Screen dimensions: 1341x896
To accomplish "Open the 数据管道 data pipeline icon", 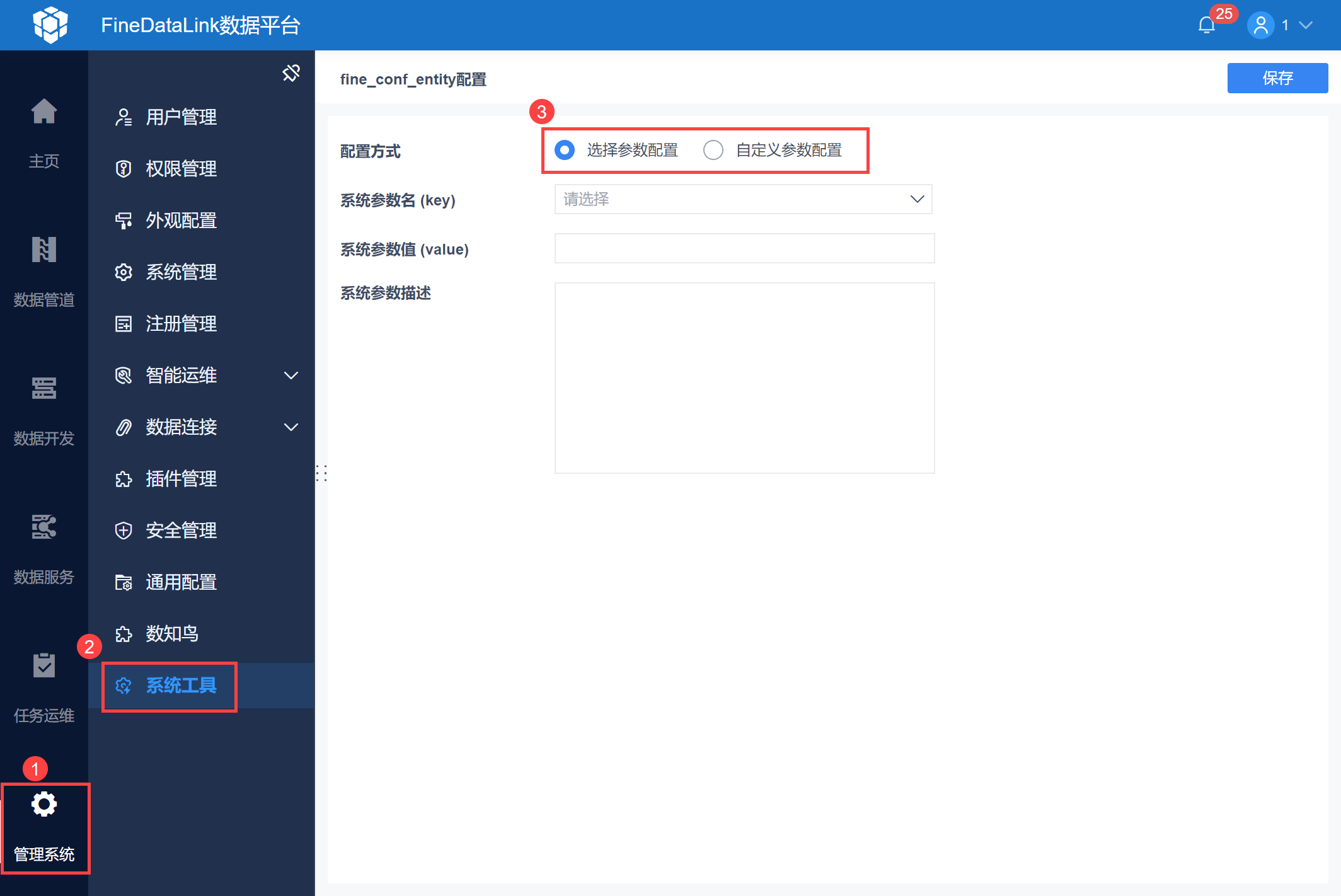I will point(44,250).
